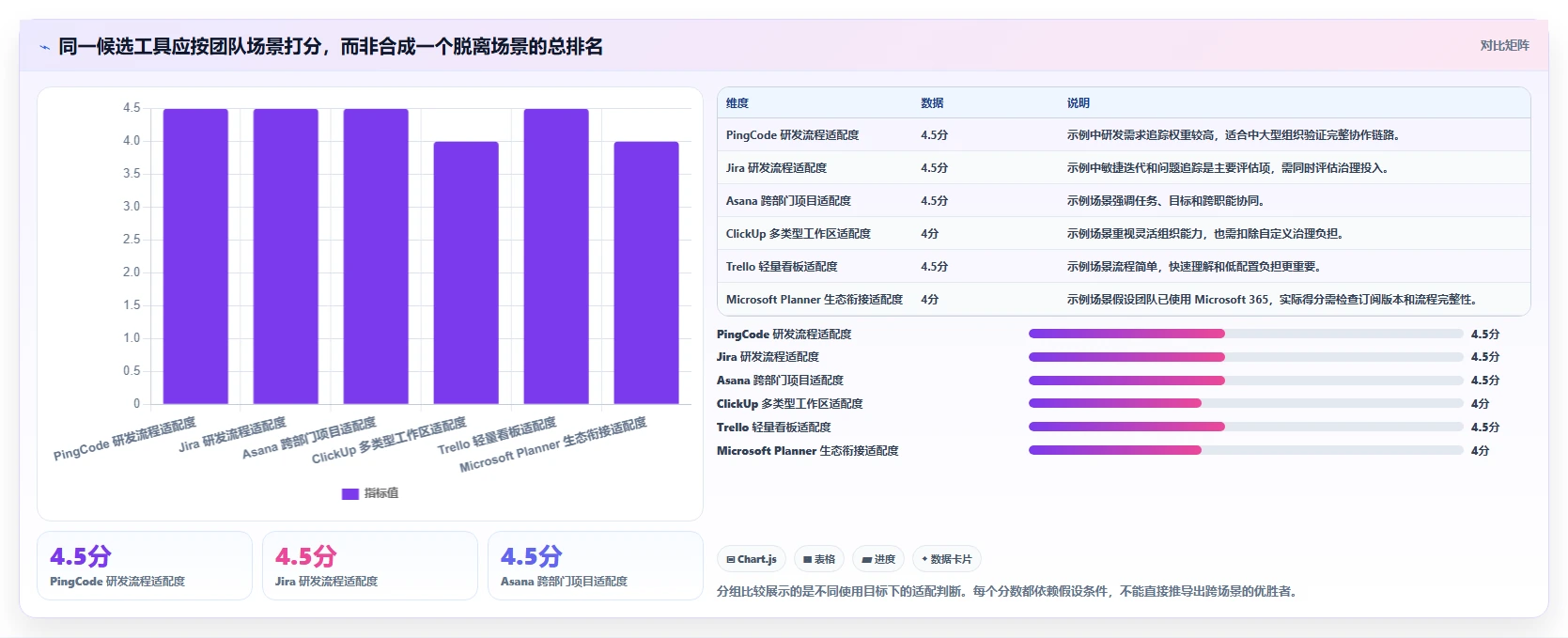The width and height of the screenshot is (1568, 638).
Task: Click the 4分 value in ClickUp table row
Action: click(929, 234)
